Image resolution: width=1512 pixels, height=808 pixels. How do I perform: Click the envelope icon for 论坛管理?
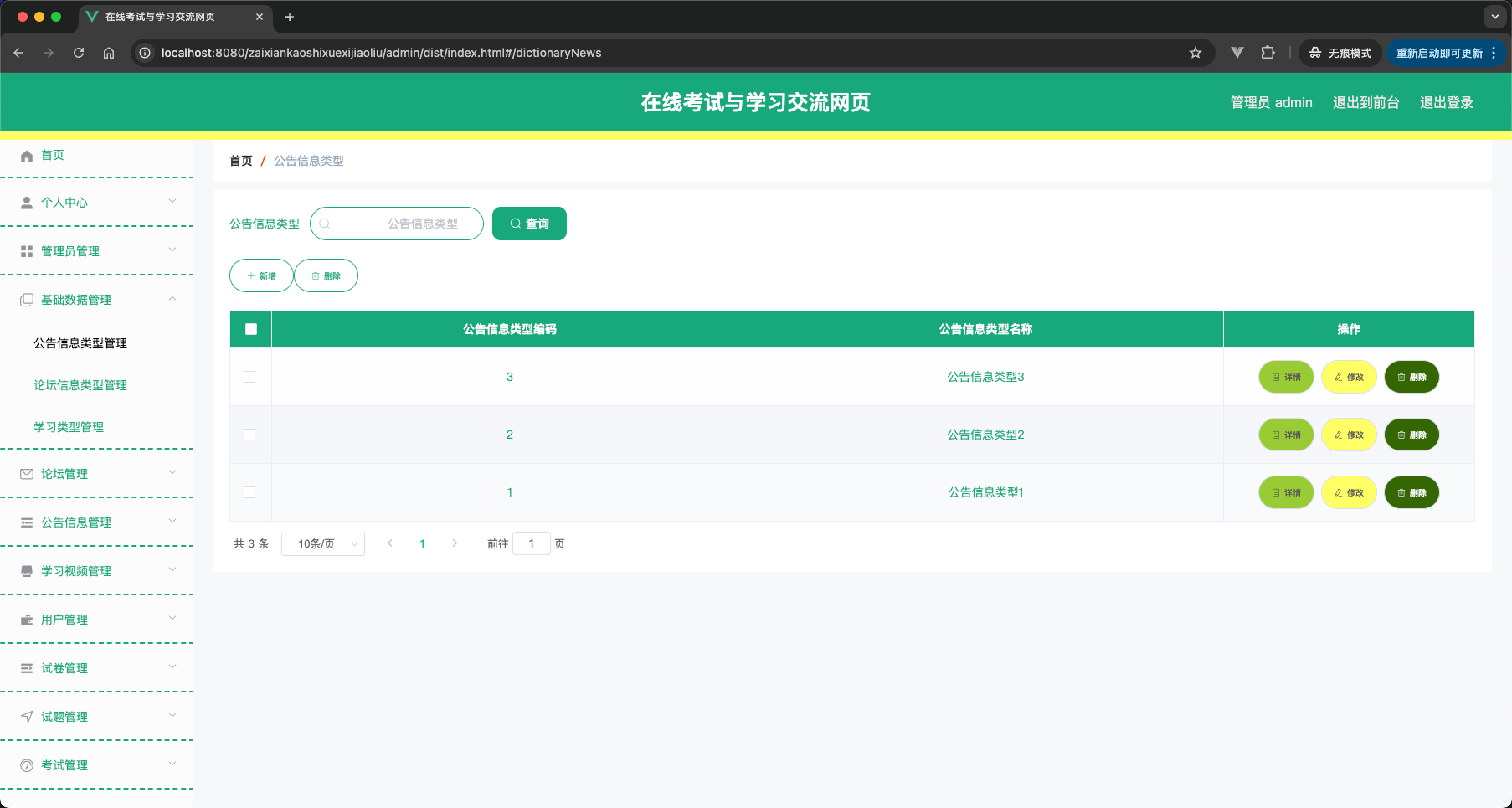pyautogui.click(x=27, y=474)
